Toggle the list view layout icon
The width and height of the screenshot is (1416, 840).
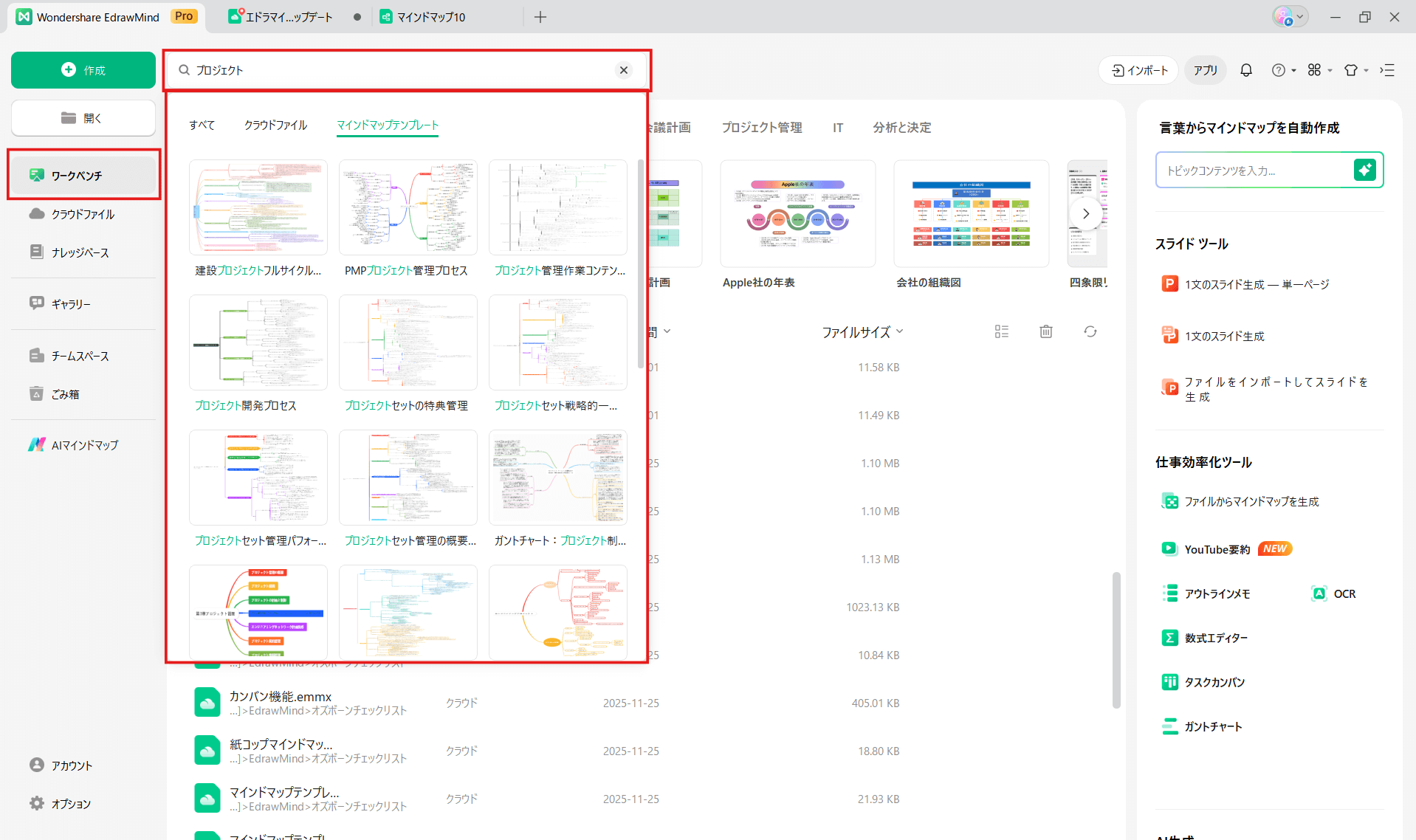tap(1001, 331)
